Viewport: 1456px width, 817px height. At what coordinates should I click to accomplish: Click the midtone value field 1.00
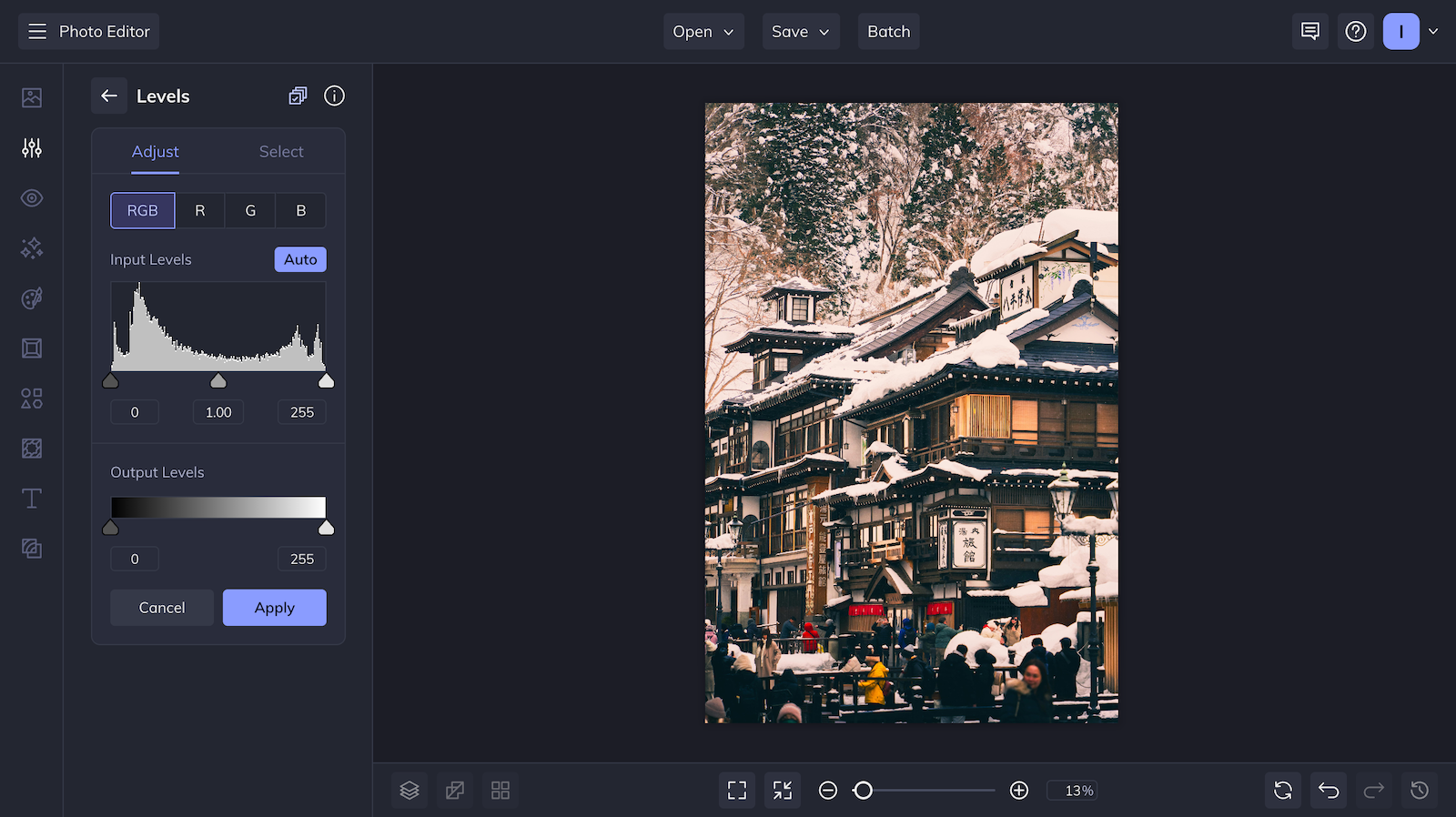[218, 412]
